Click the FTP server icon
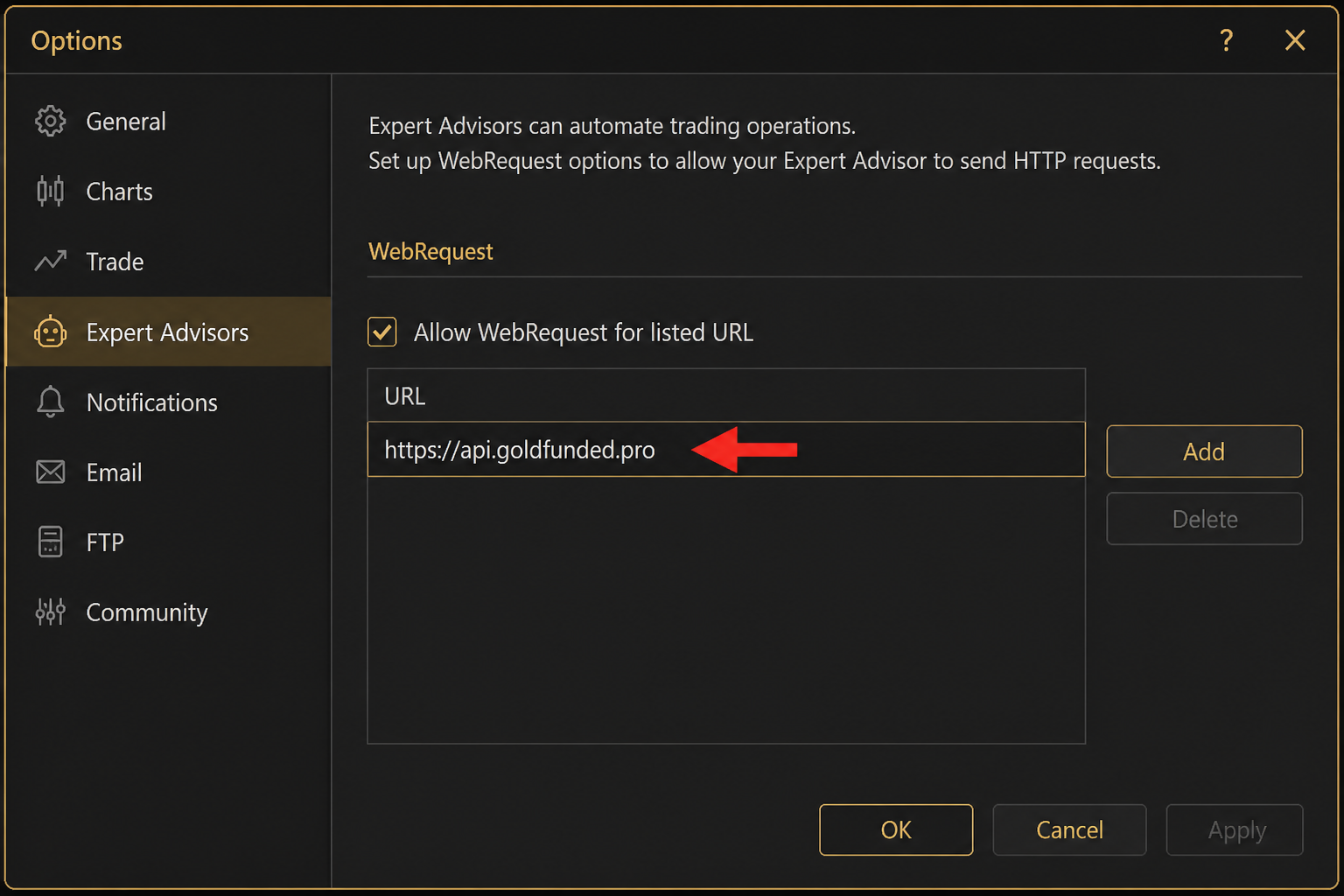Screen dimensions: 1344x896 click(x=51, y=542)
